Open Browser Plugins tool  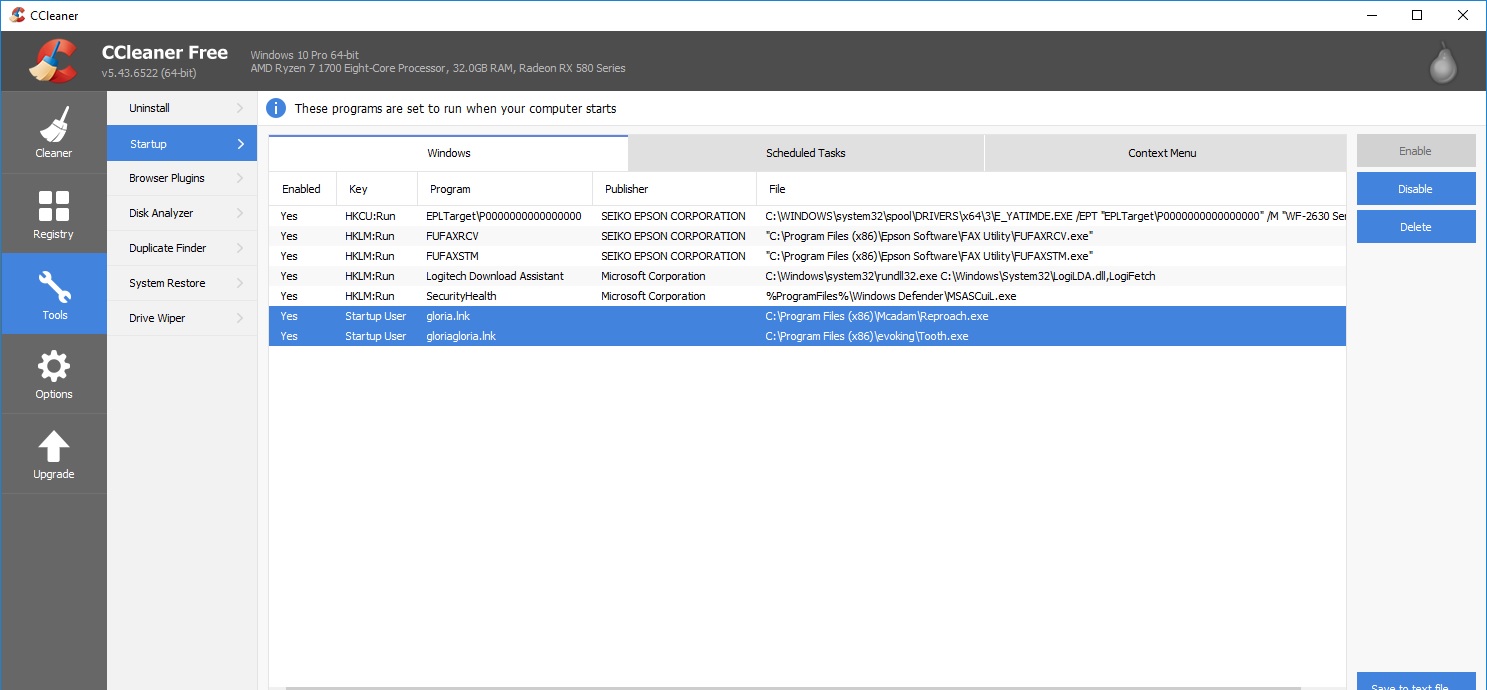pos(182,178)
